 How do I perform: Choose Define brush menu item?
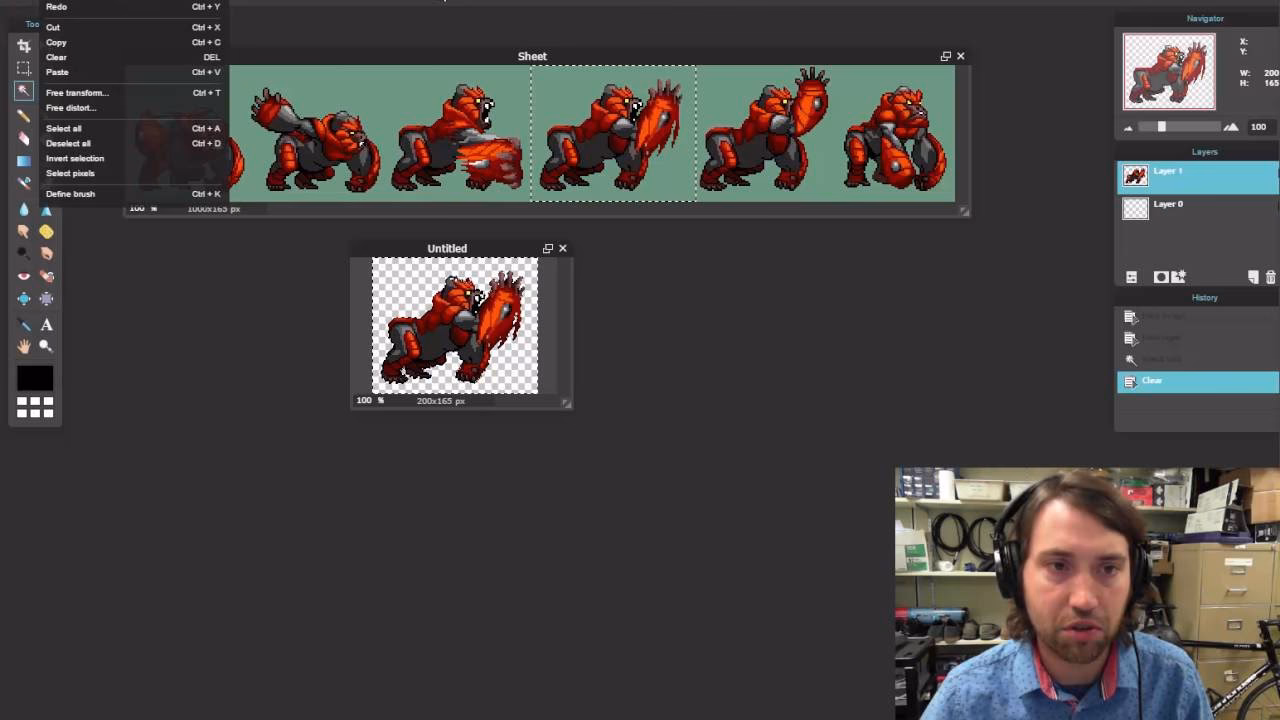(x=133, y=194)
